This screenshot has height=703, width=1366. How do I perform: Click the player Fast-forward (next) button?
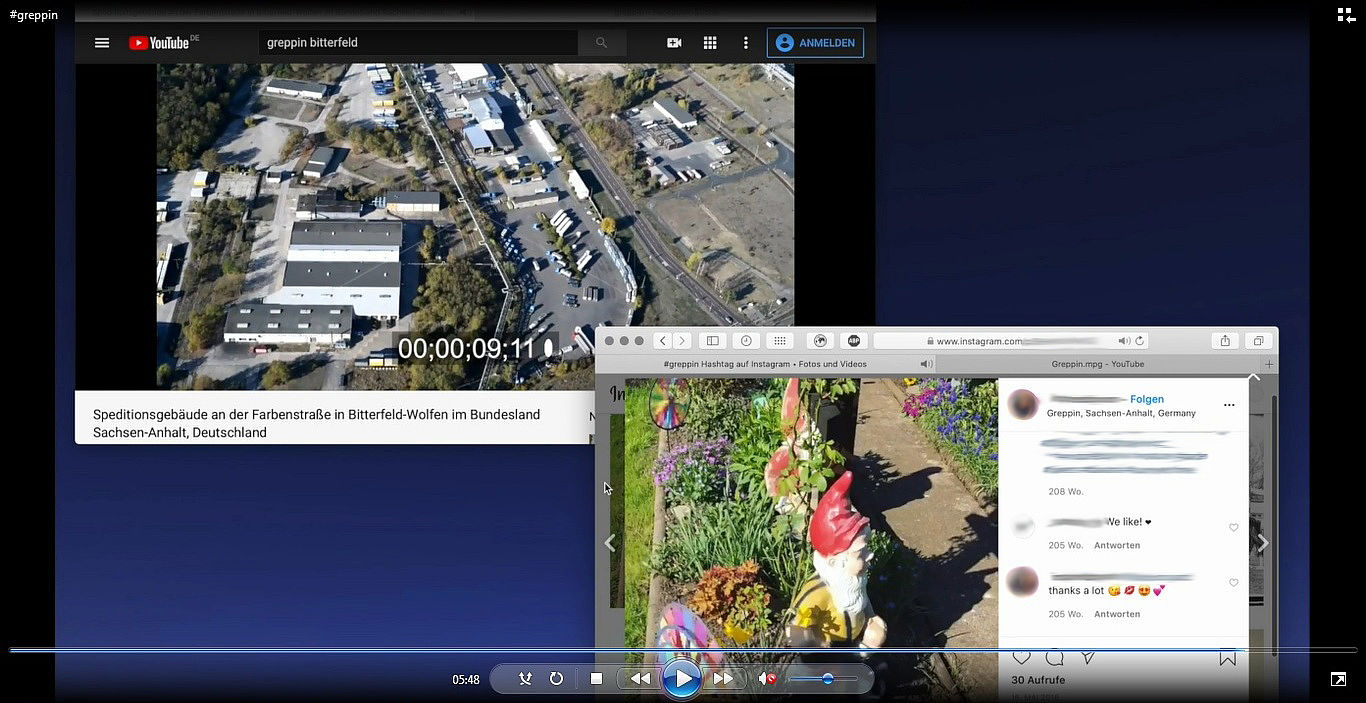pyautogui.click(x=724, y=679)
